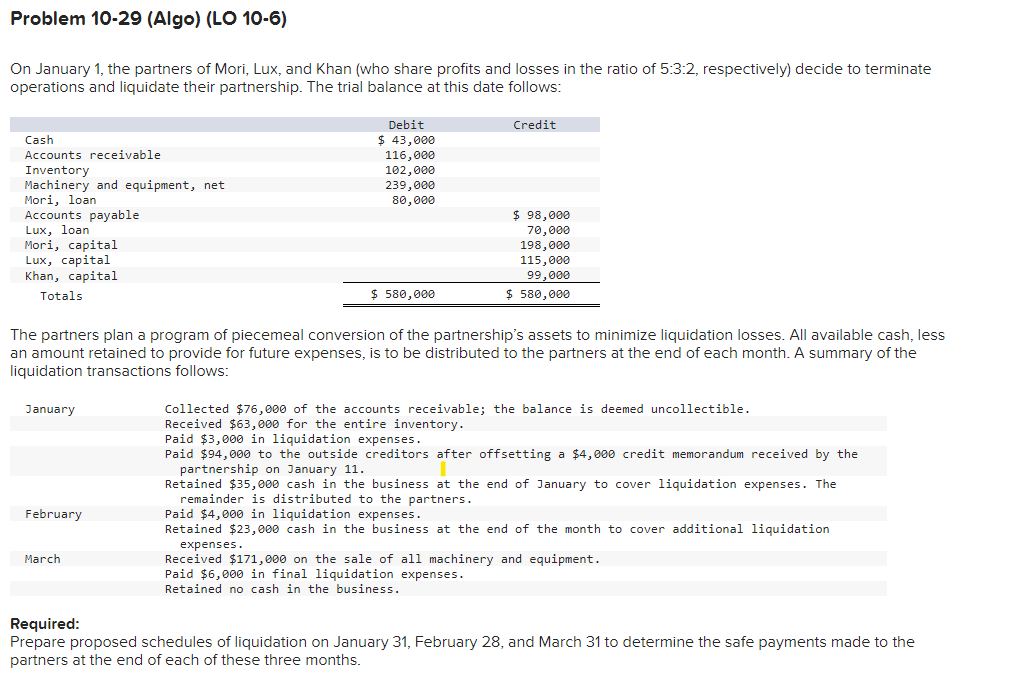This screenshot has width=1033, height=678.
Task: Click the Debit column header
Action: (x=406, y=125)
